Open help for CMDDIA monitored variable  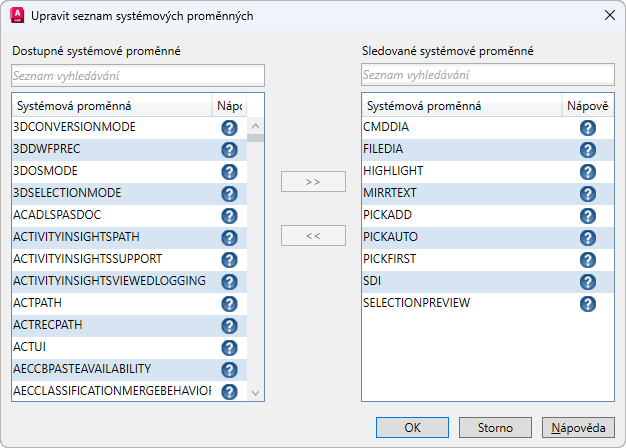click(x=588, y=128)
